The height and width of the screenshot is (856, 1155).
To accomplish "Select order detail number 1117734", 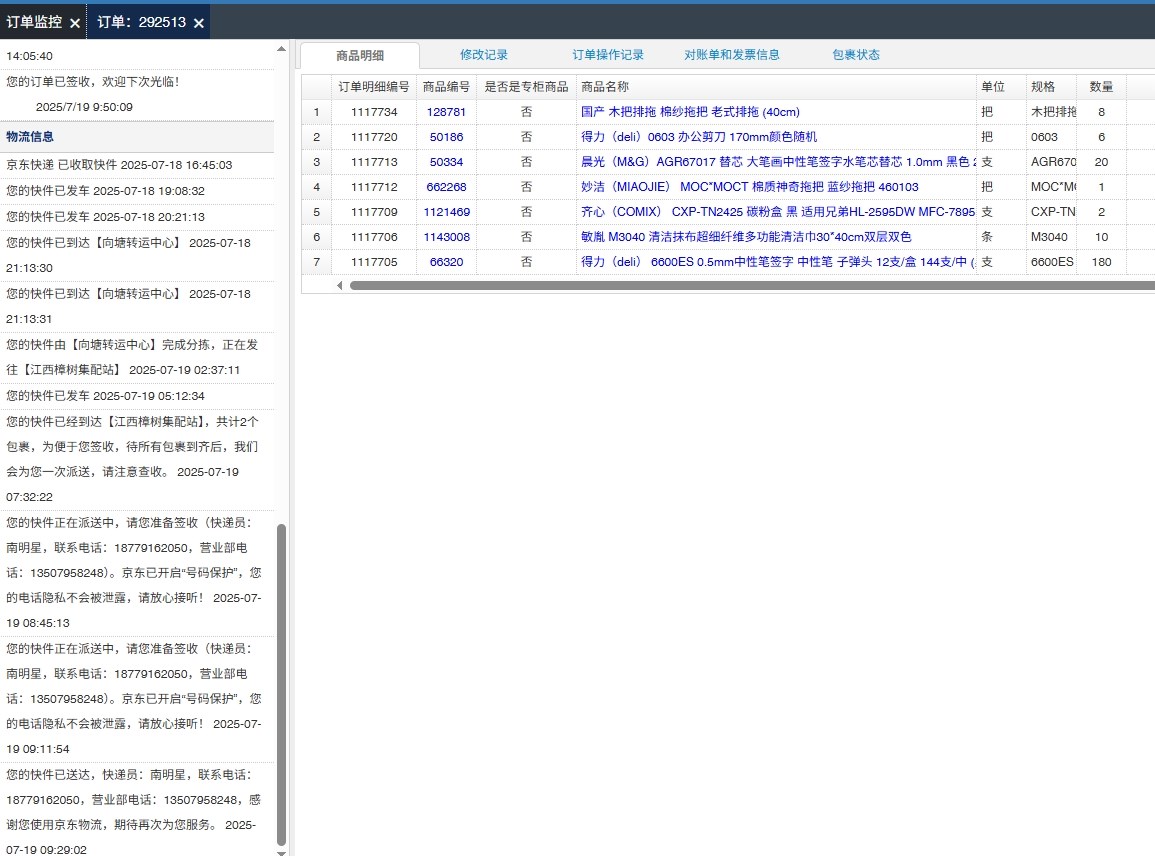I will (x=374, y=112).
